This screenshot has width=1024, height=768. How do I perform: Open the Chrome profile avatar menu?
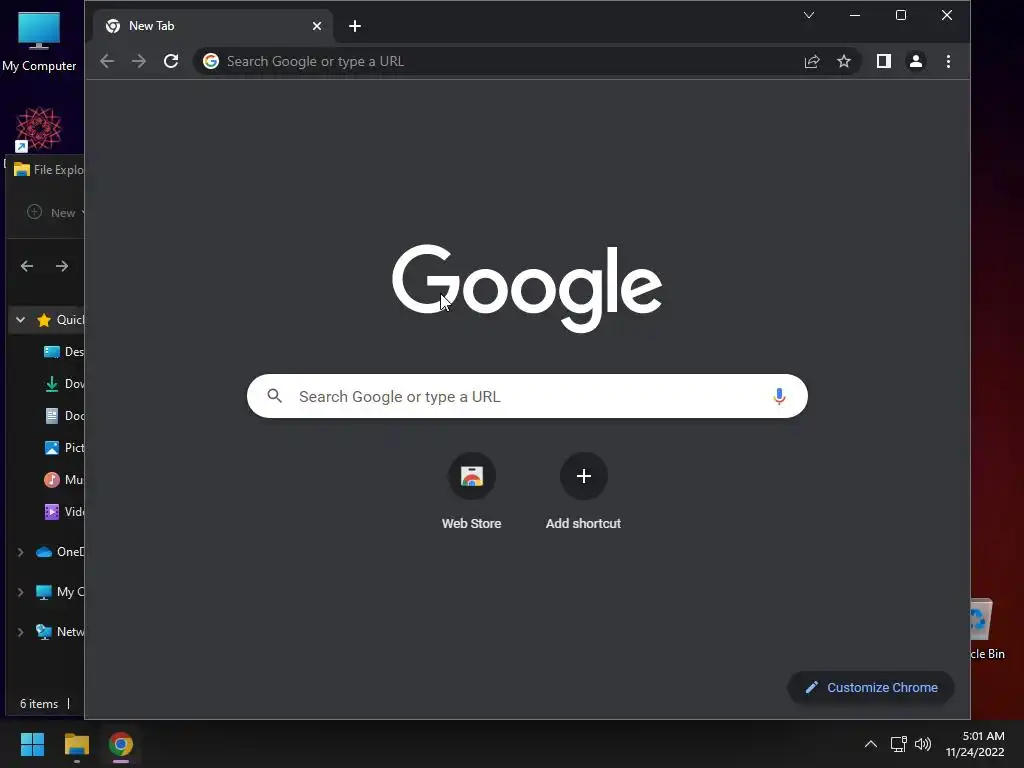pyautogui.click(x=916, y=61)
